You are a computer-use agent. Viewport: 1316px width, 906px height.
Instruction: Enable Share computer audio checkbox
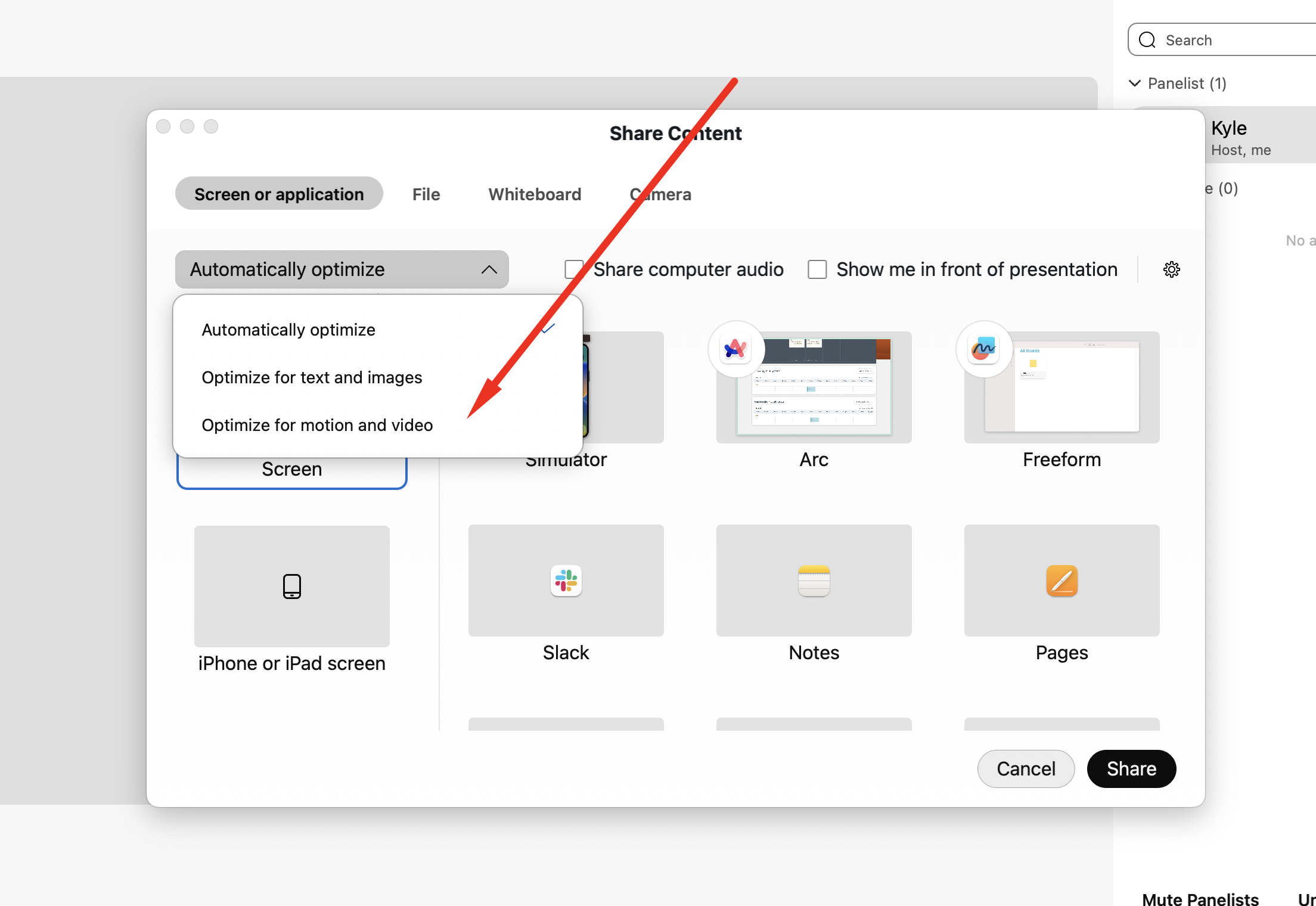coord(573,269)
